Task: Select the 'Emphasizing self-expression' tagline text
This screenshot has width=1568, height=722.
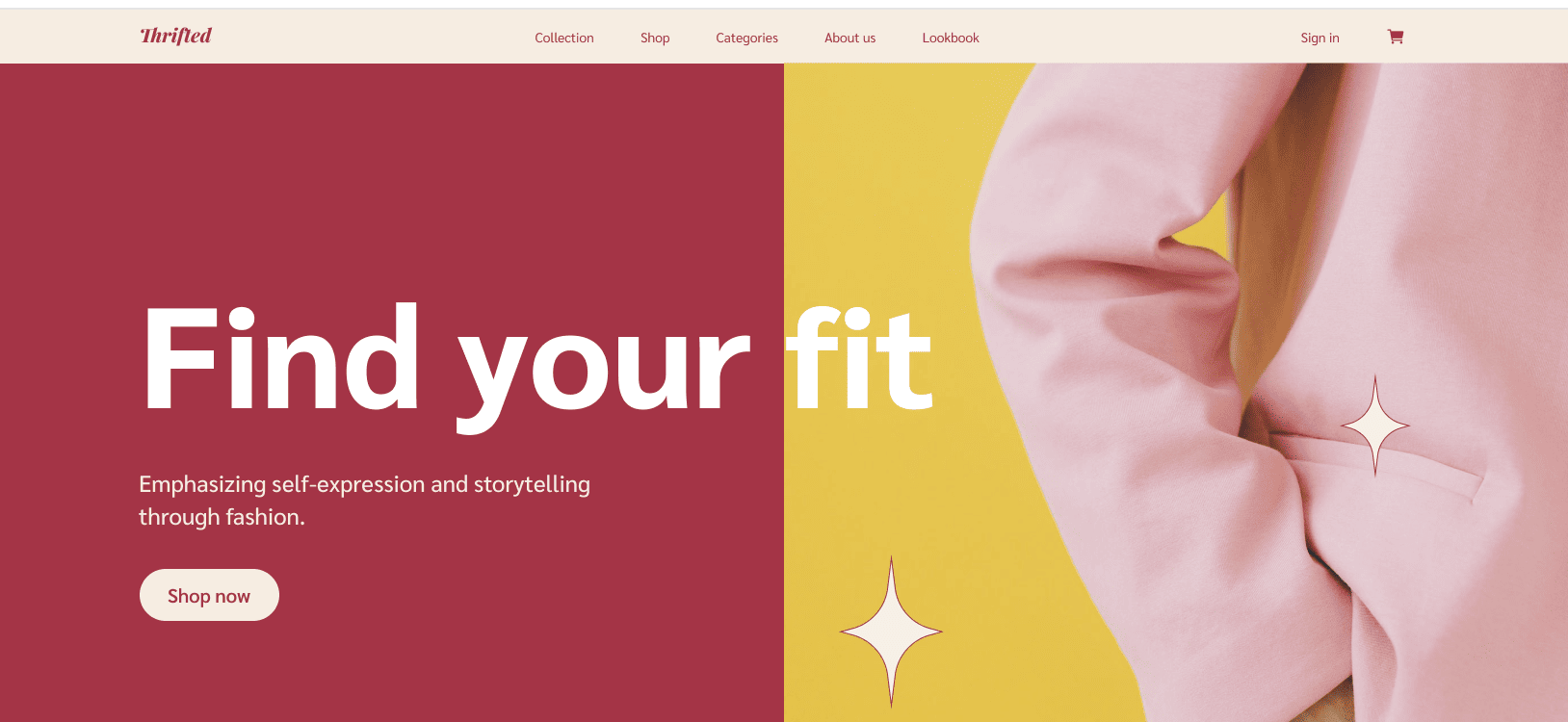Action: click(364, 501)
